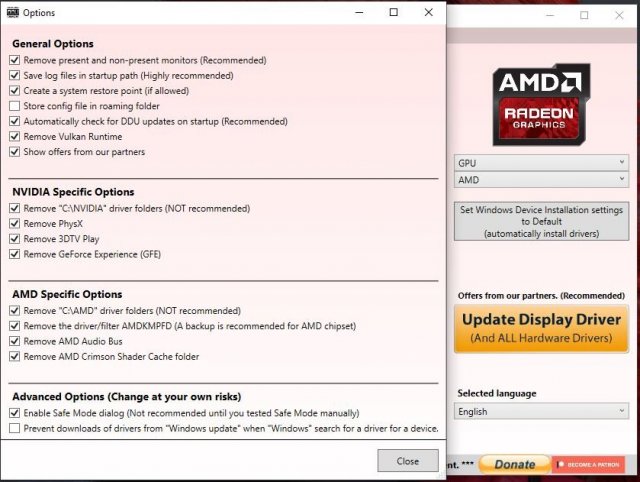Viewport: 640px width, 482px height.
Task: Expand the AMD vendor dropdown
Action: 540,180
